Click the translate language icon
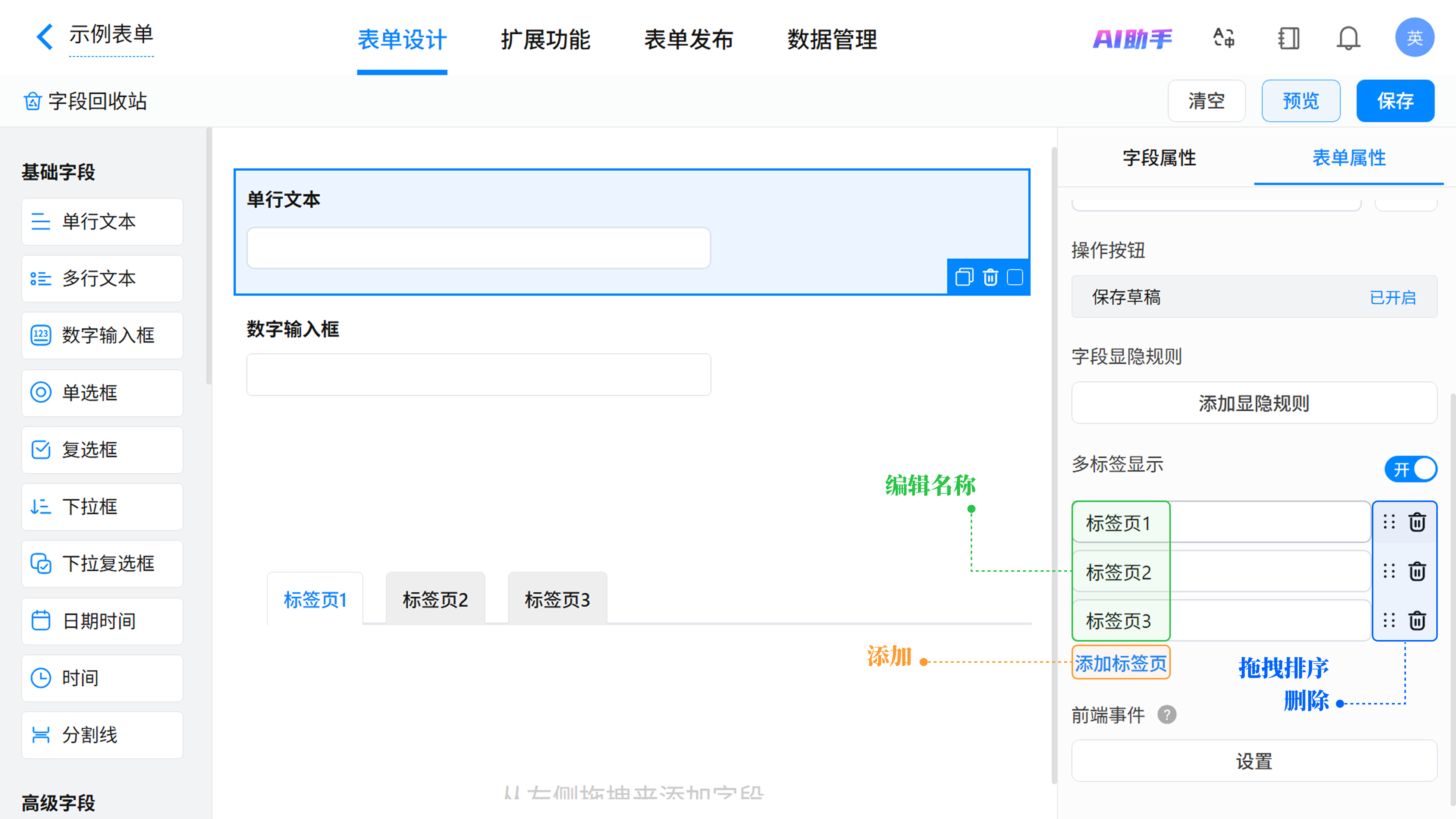Screen dimensions: 1456x819 click(x=1224, y=38)
